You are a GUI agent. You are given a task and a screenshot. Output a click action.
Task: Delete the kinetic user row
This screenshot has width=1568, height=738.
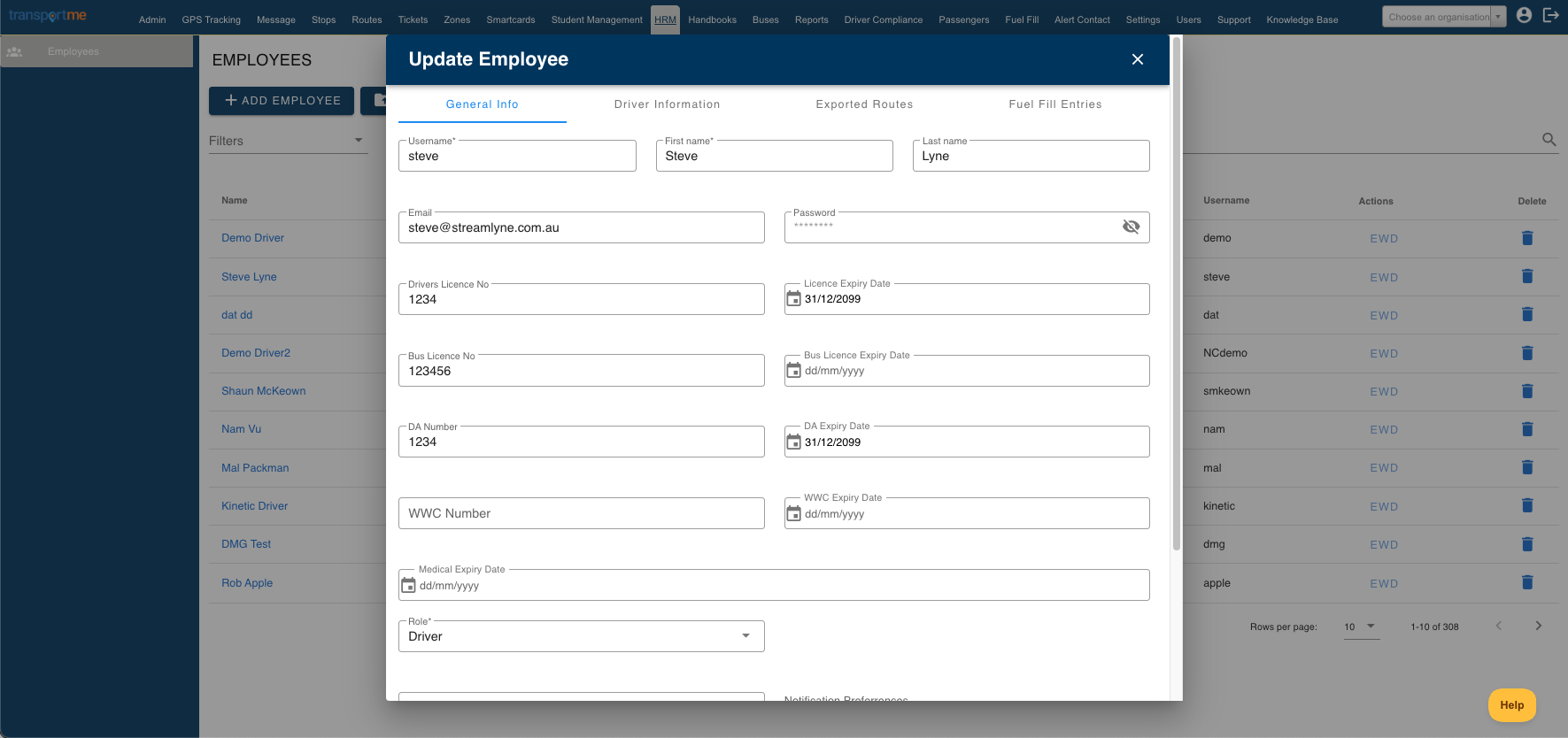point(1527,505)
